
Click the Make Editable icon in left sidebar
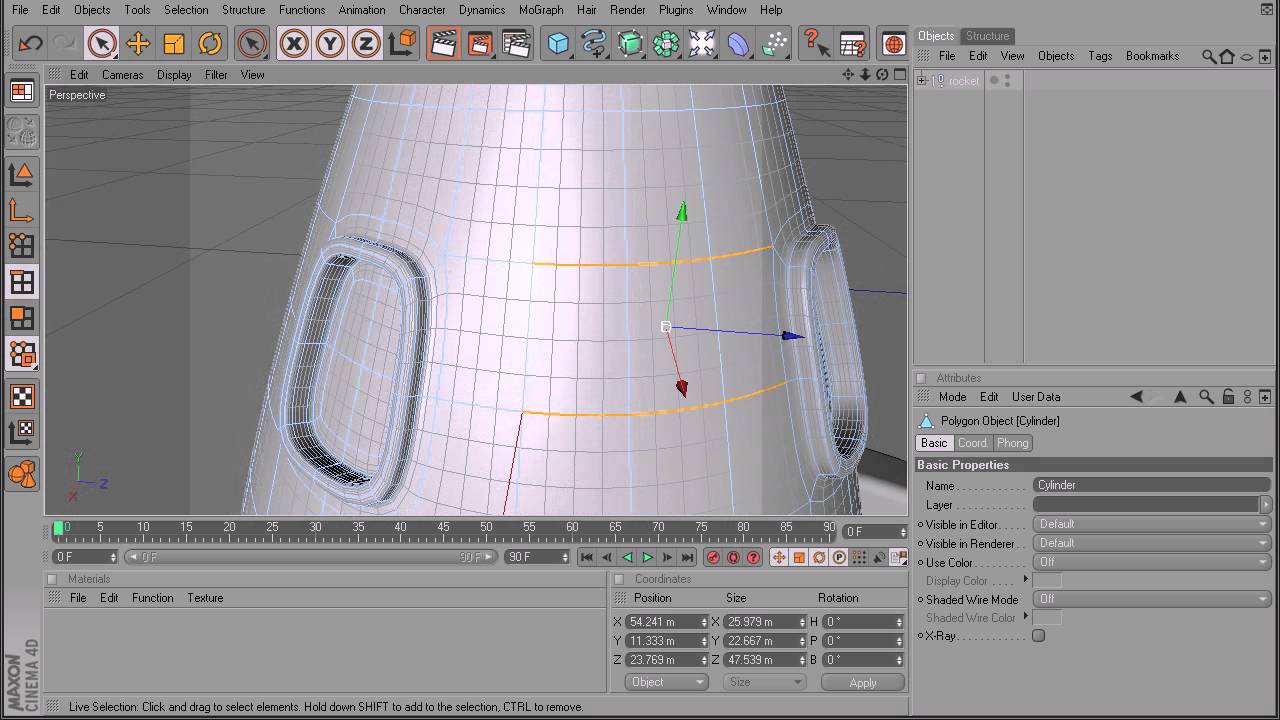click(21, 131)
